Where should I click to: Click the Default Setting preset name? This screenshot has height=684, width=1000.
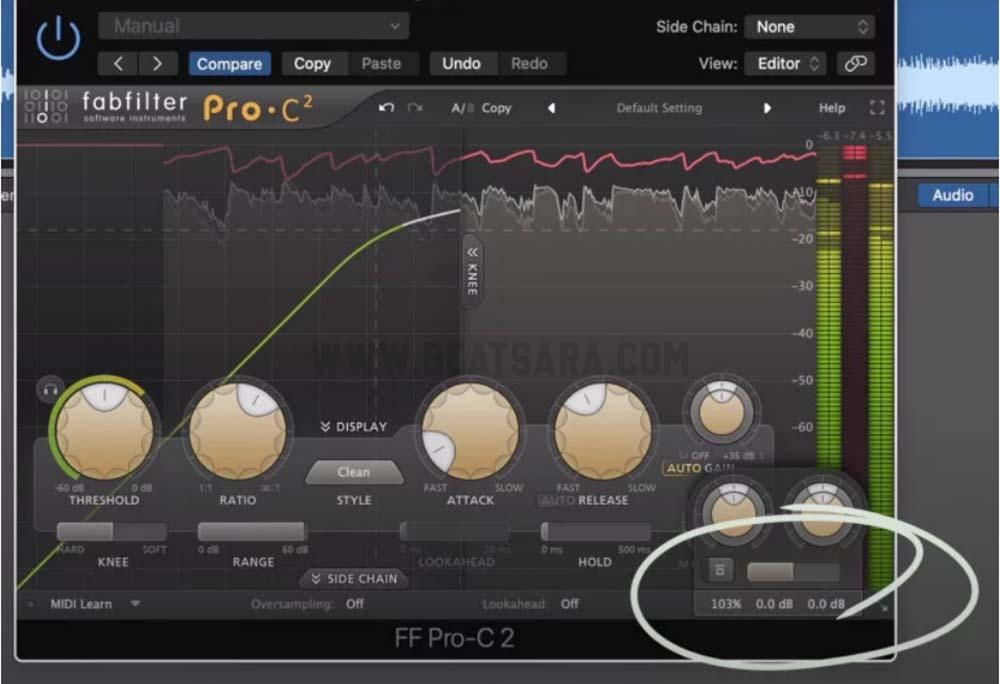(659, 108)
